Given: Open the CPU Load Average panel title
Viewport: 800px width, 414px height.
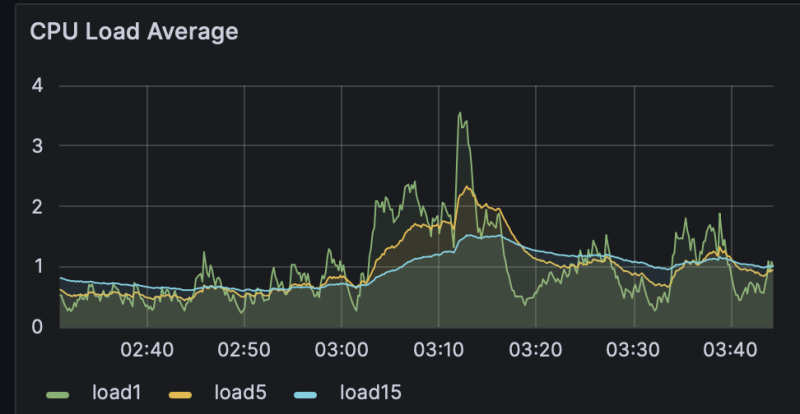Looking at the screenshot, I should (134, 32).
